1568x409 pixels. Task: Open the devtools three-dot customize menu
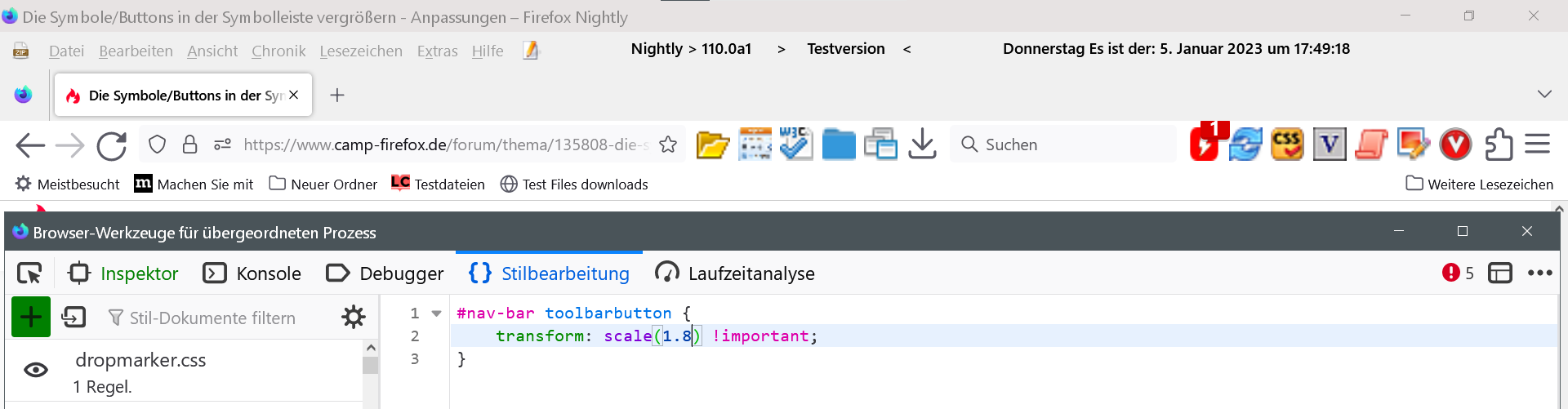click(x=1539, y=273)
